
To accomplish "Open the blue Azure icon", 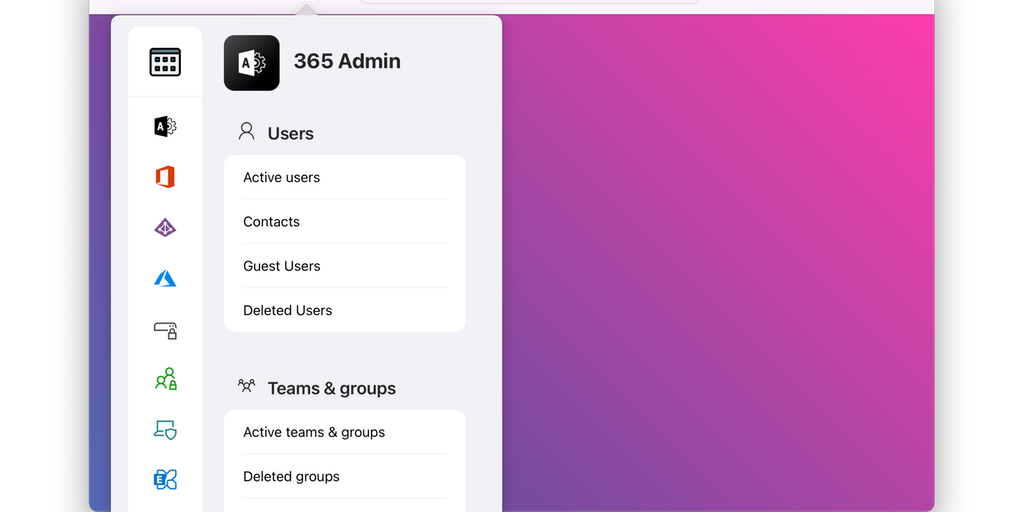I will tap(165, 279).
